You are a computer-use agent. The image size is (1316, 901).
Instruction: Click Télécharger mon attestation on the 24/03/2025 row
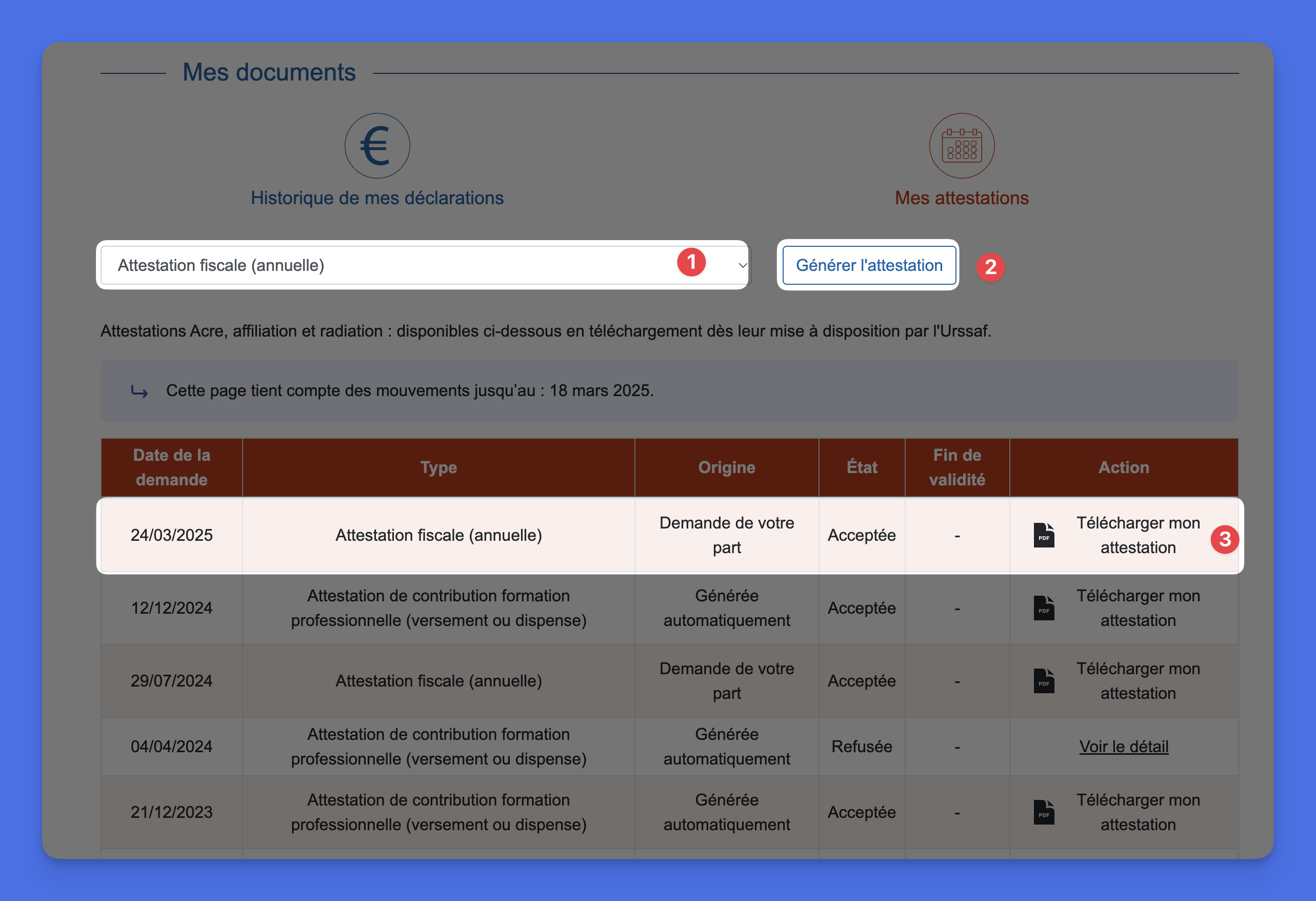point(1138,535)
